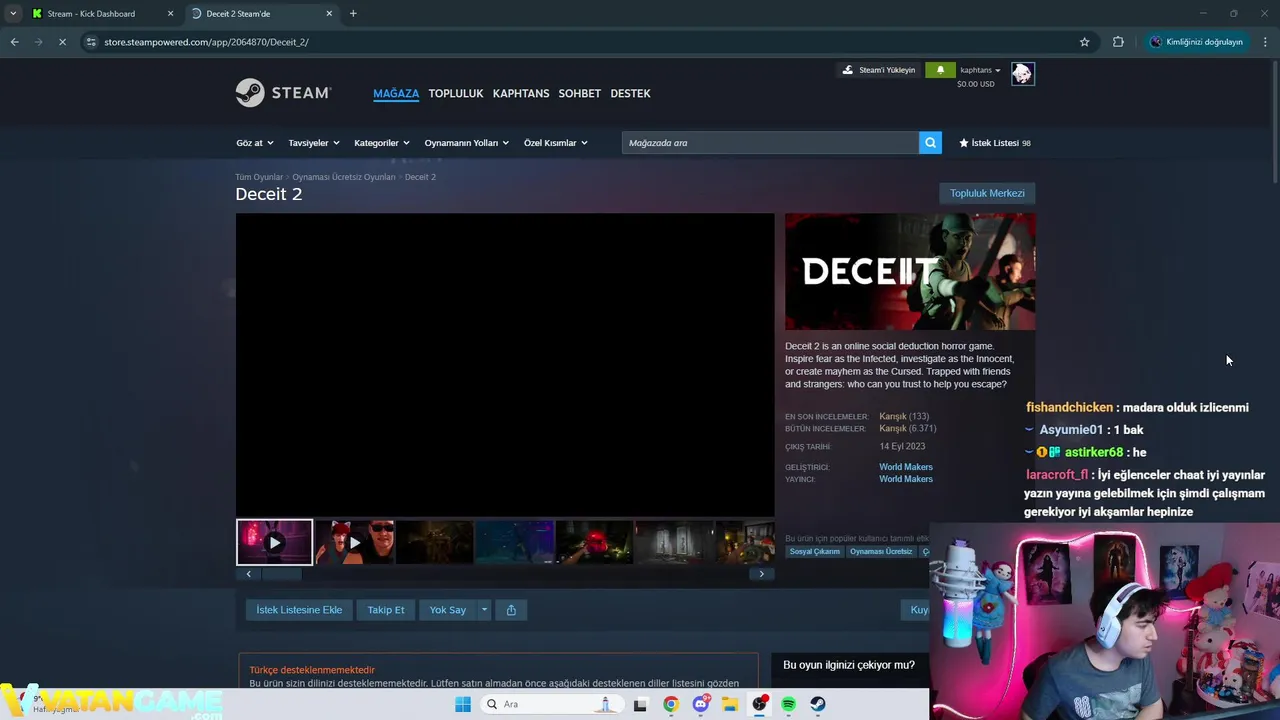Open OBS Studio from the taskbar

click(x=759, y=704)
